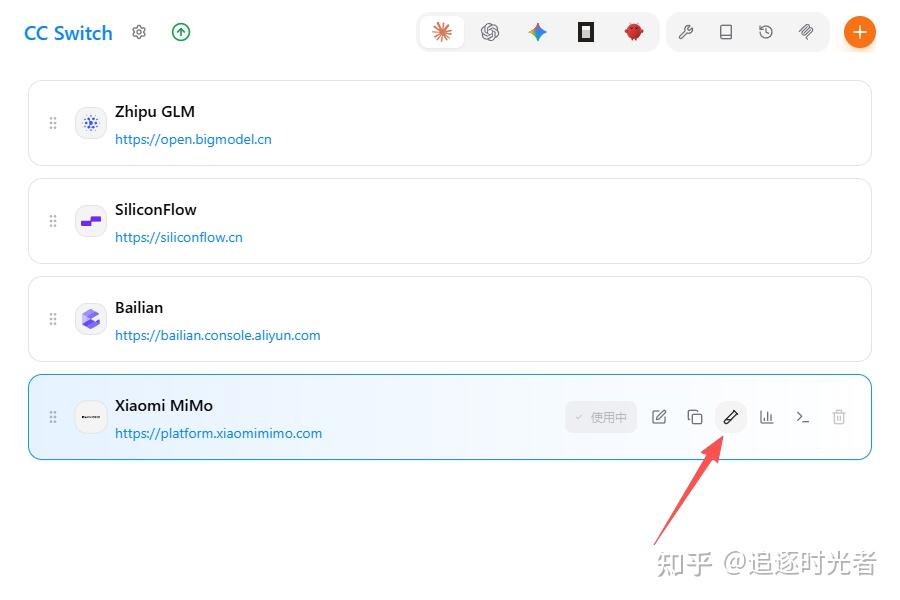The width and height of the screenshot is (900, 600).
Task: Click the Bailian provider logo
Action: [x=91, y=319]
